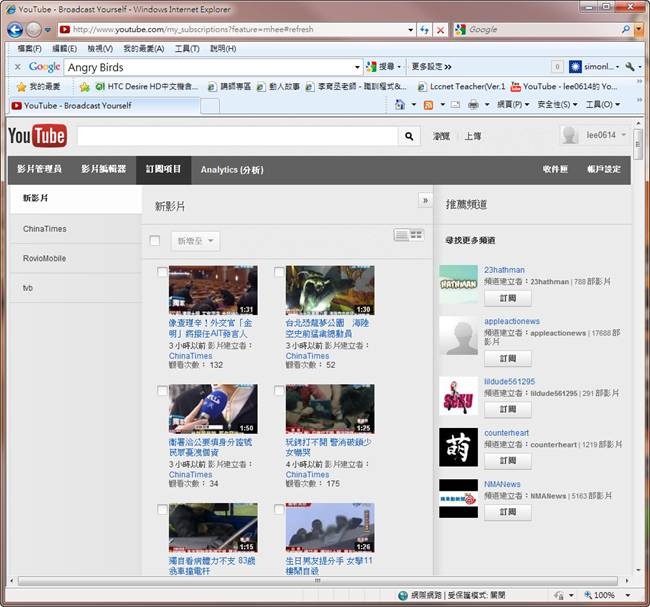Image resolution: width=650 pixels, height=607 pixels.
Task: Tick the select-all checkbox beside 新增至
Action: pyautogui.click(x=155, y=240)
